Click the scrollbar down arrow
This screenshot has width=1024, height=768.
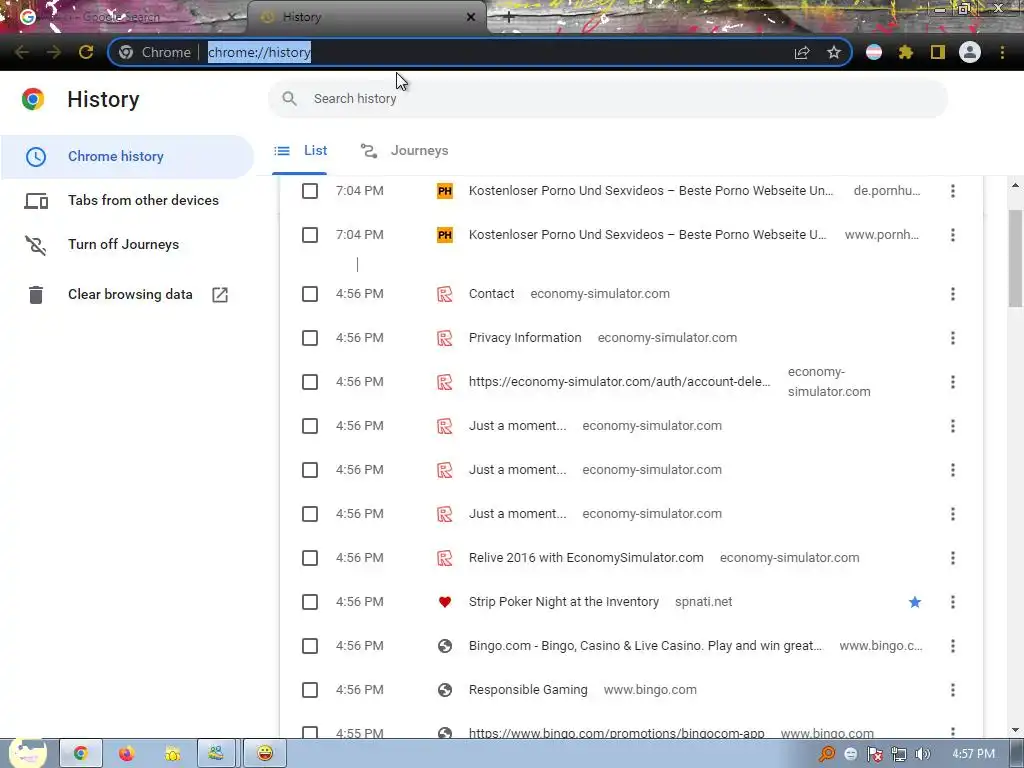(x=1015, y=730)
